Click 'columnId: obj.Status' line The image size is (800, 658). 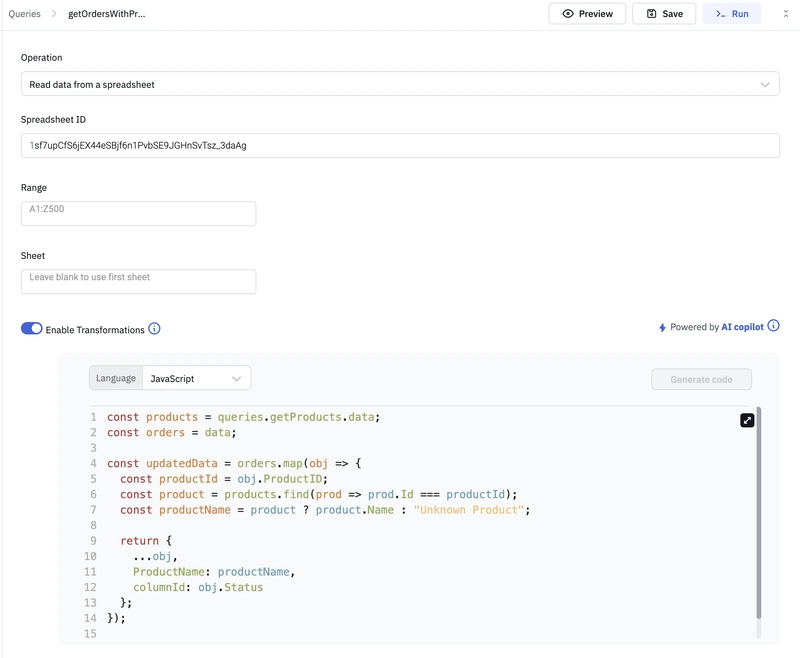pos(198,587)
